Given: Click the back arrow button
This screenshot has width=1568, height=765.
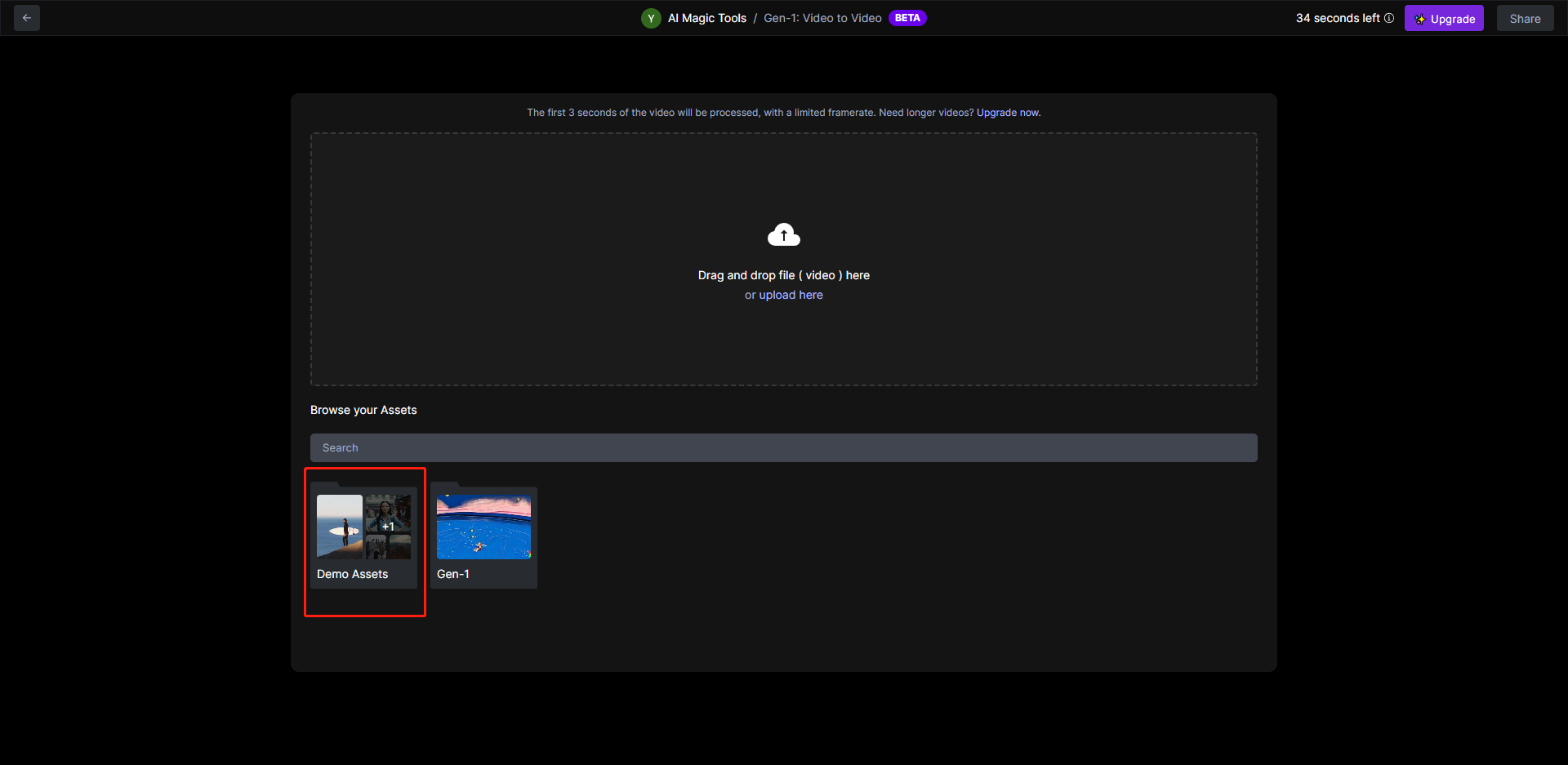Looking at the screenshot, I should [27, 18].
